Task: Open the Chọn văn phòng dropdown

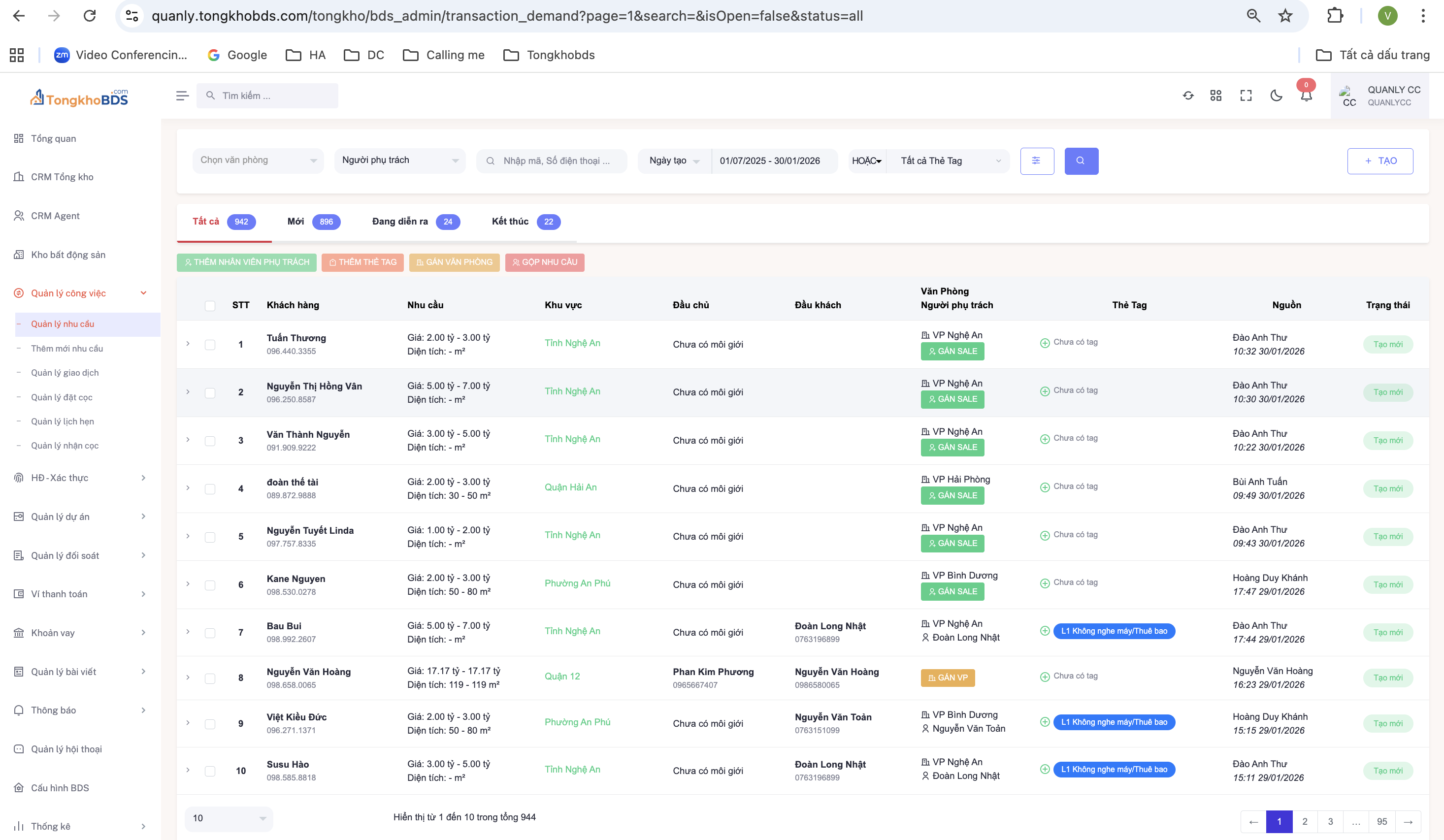Action: click(x=258, y=161)
